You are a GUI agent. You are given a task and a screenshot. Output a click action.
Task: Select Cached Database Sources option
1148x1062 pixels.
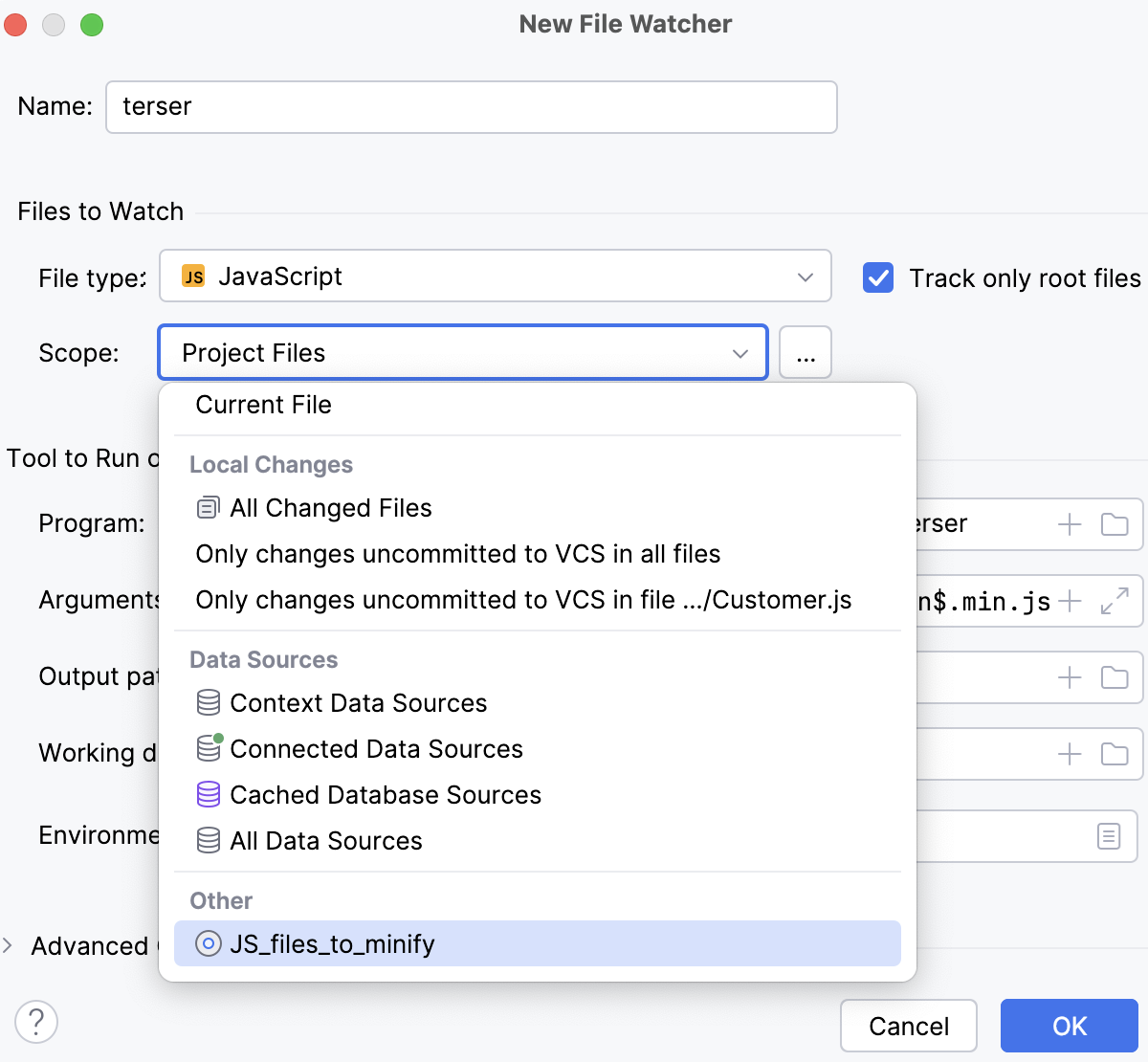(x=385, y=795)
